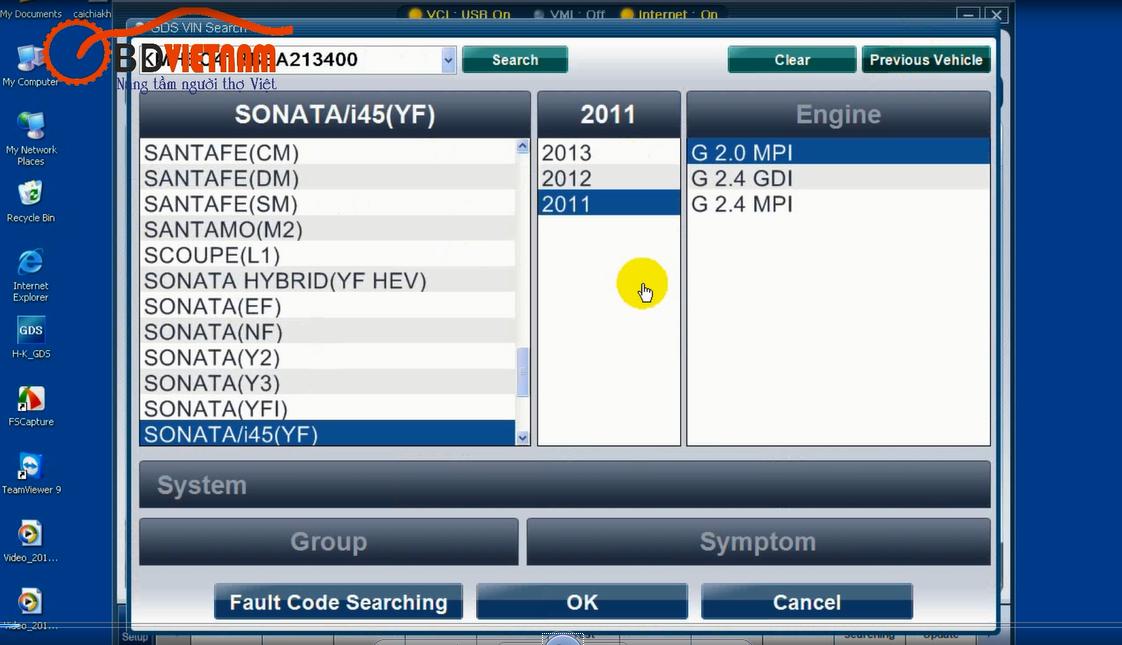Viewport: 1122px width, 645px height.
Task: Choose model year 2012
Action: 608,178
